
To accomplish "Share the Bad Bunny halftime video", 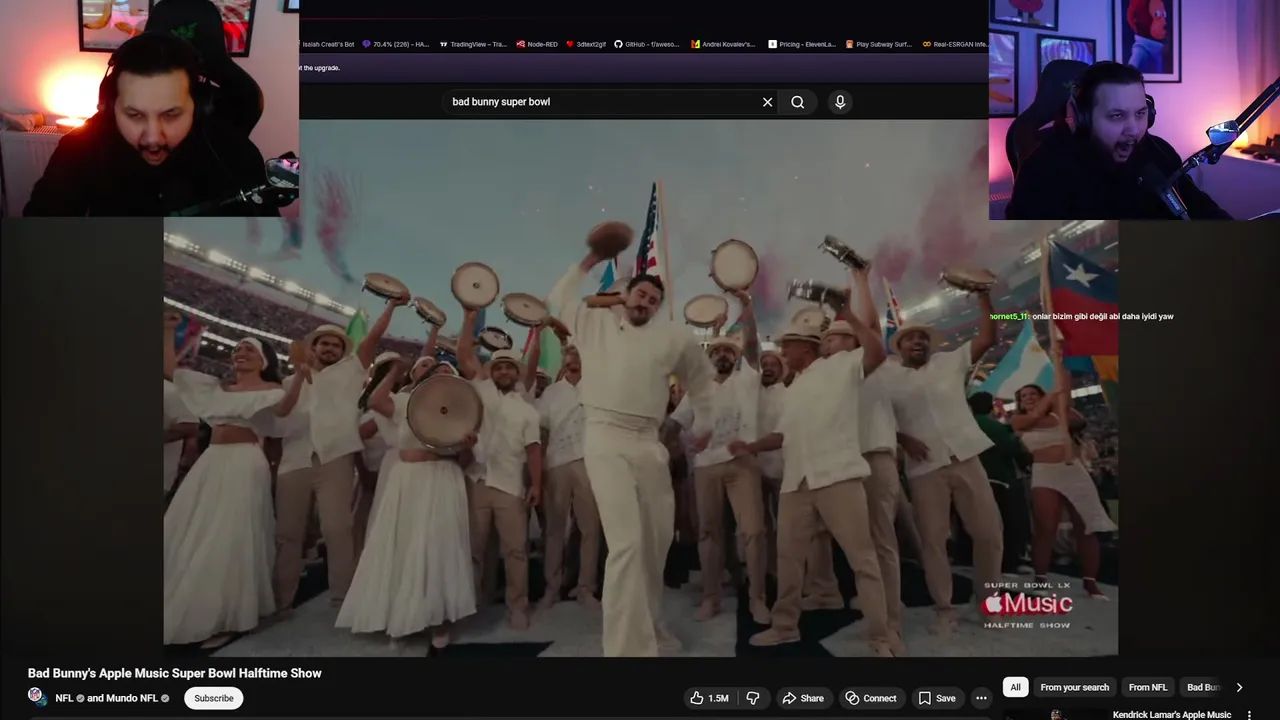I will pyautogui.click(x=803, y=698).
